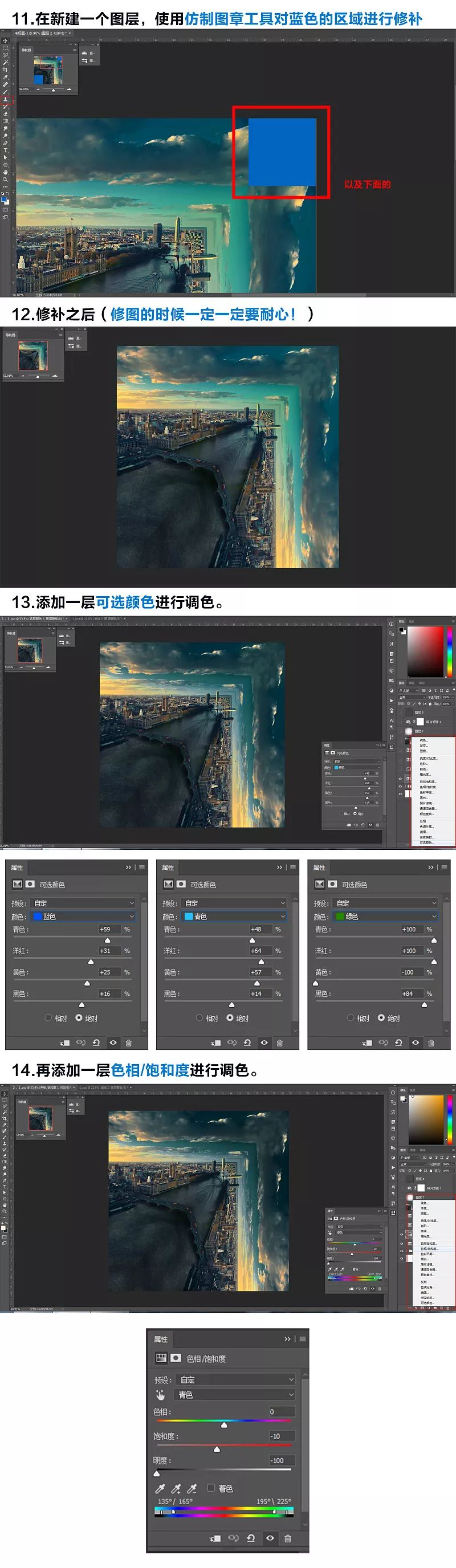Click the eyedropper in Hue/Saturation panel

pos(160,1488)
